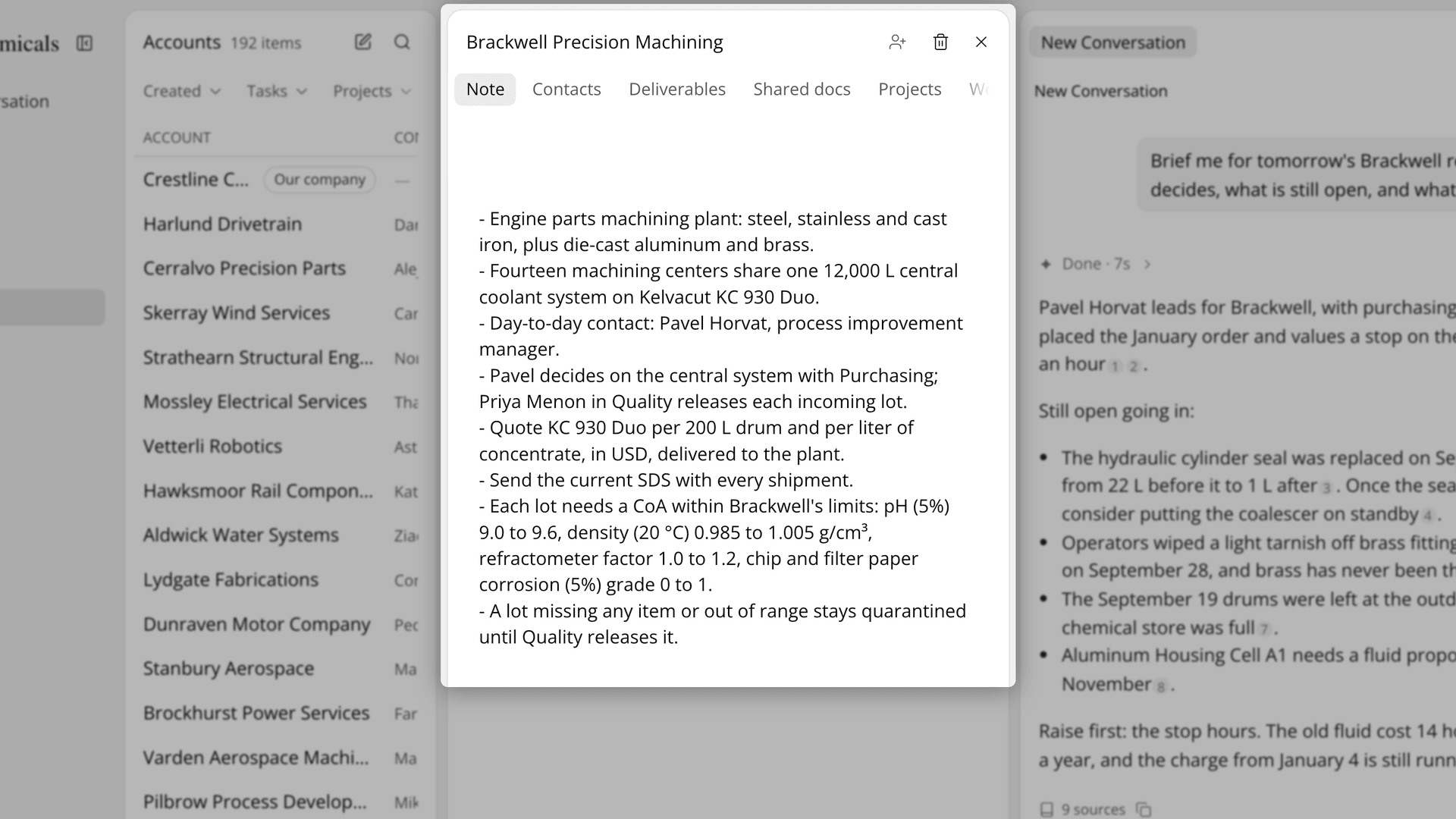
Task: Open the Created filter dropdown
Action: point(181,91)
